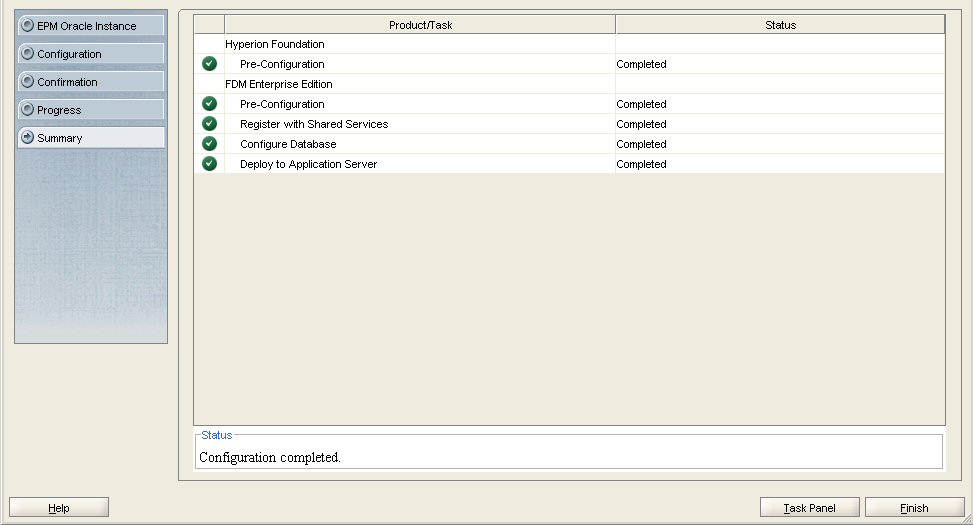Click the green checkmark beside FDM Enterprise Edition Pre-Configuration

click(210, 104)
